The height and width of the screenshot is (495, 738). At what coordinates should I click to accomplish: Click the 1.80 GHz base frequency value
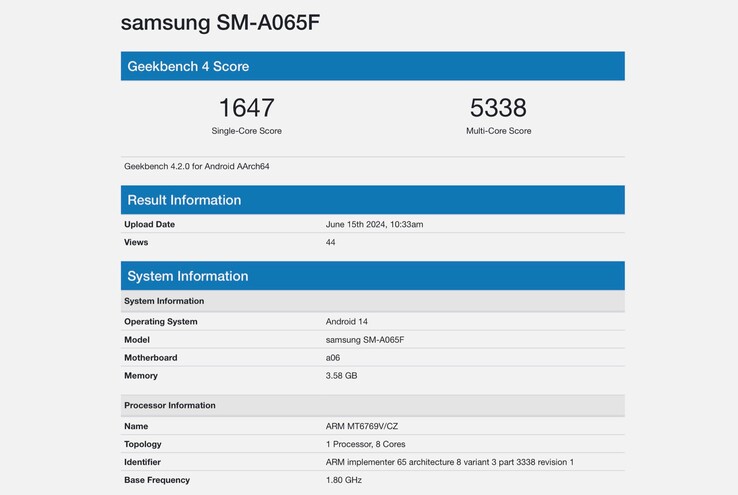click(344, 480)
